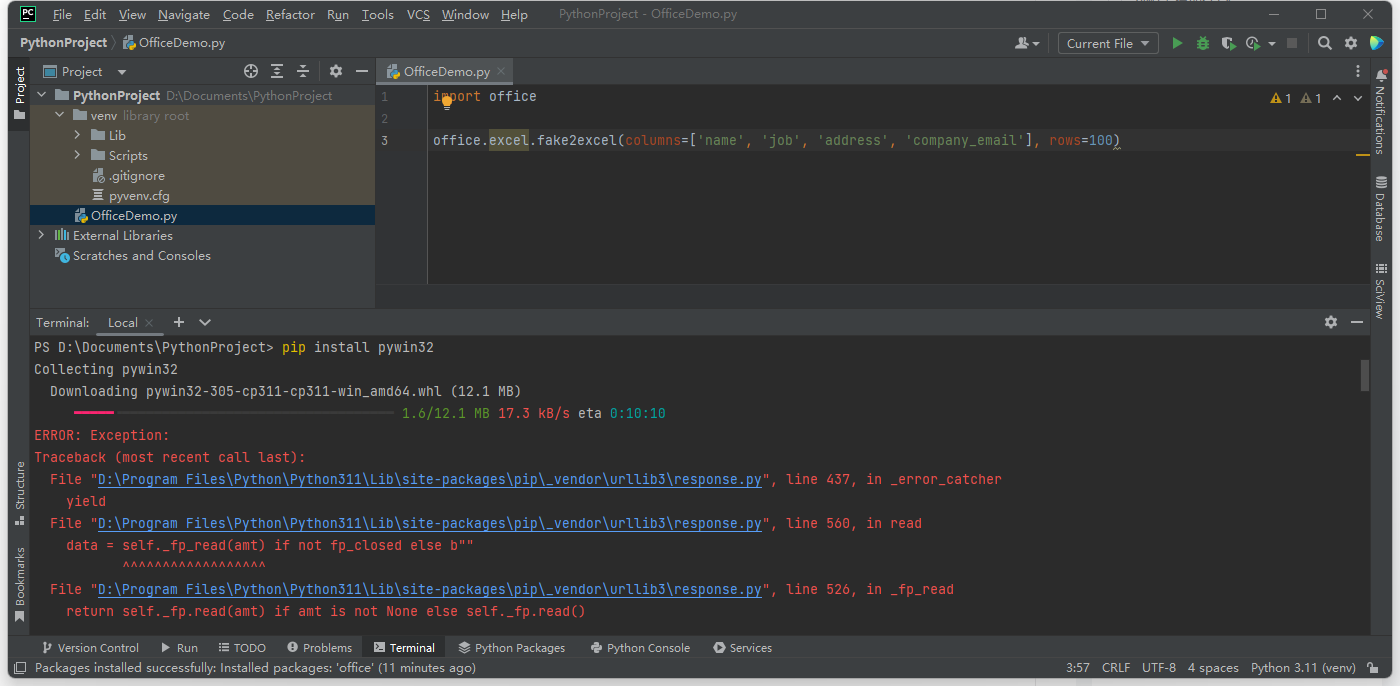Open response.py link at line 560
The height and width of the screenshot is (686, 1400).
tap(430, 523)
